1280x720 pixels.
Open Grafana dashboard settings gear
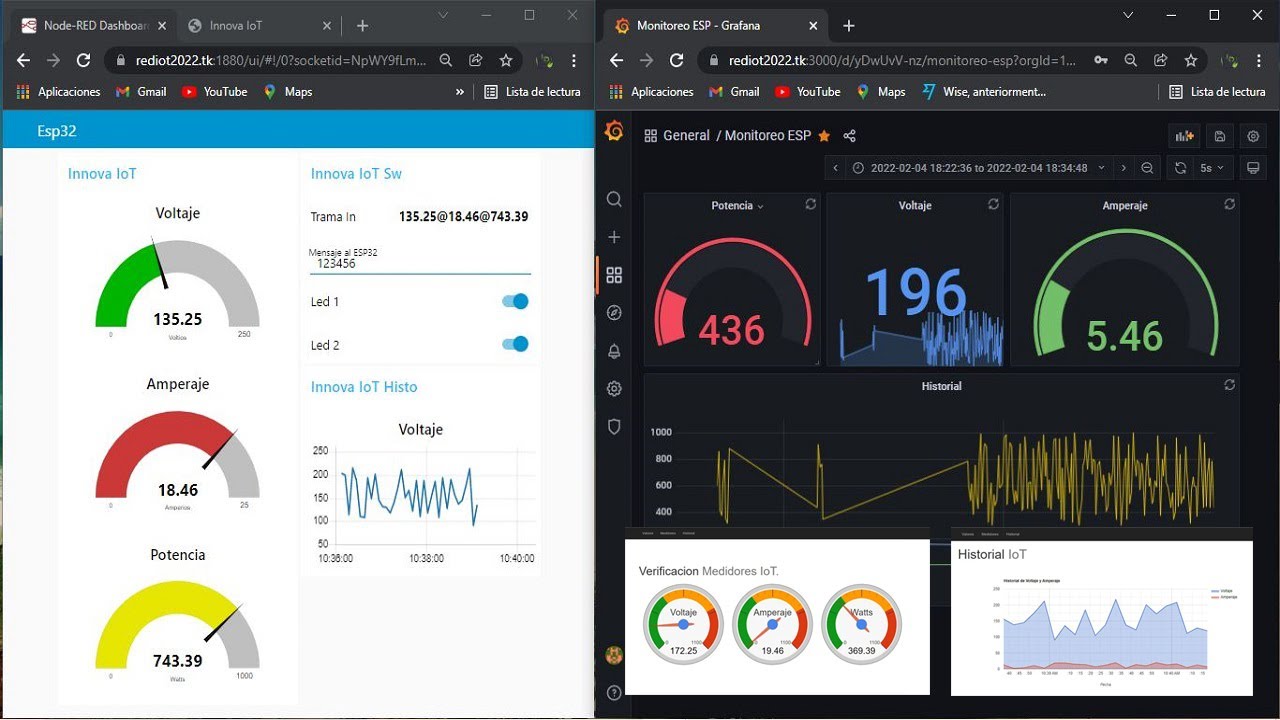1253,136
